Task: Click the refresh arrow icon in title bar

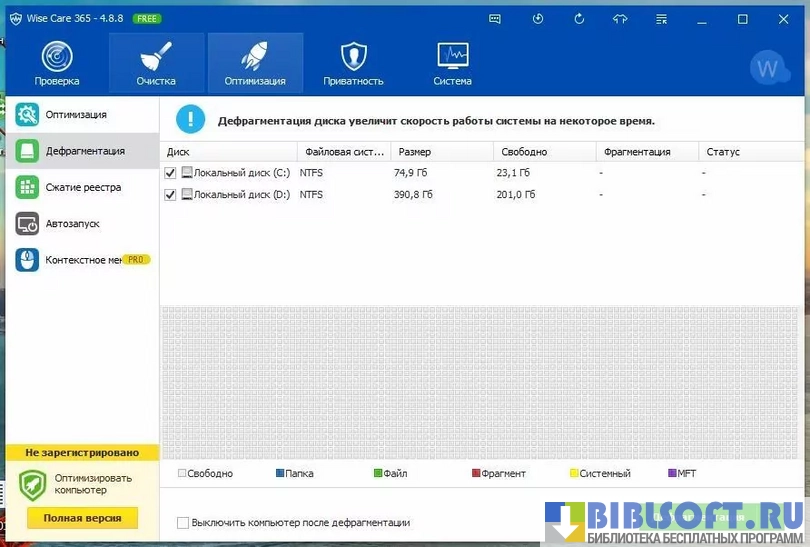Action: point(579,19)
